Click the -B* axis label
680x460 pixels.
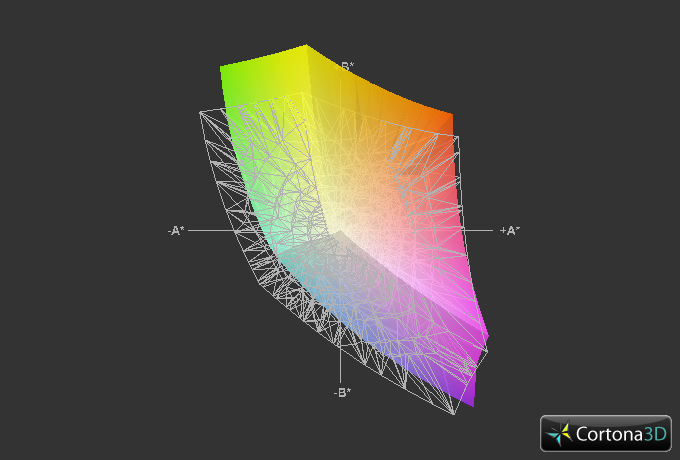(343, 393)
